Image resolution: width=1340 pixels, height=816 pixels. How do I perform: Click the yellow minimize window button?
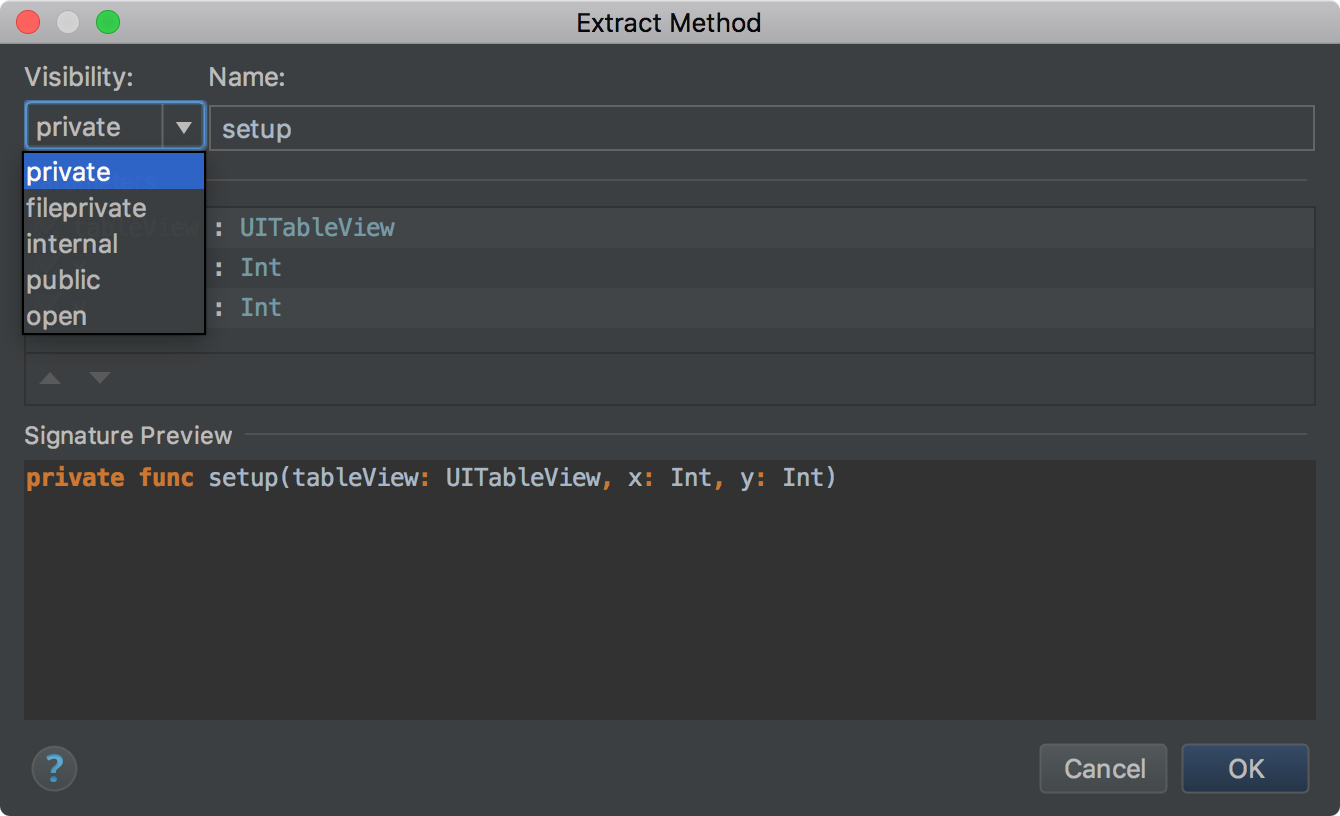[x=68, y=22]
